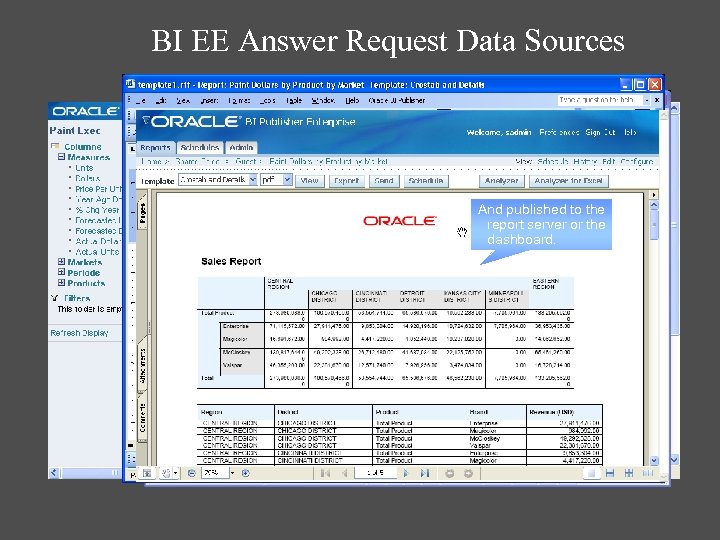The height and width of the screenshot is (540, 720).
Task: Open the Attachments side panel tab
Action: [x=142, y=365]
